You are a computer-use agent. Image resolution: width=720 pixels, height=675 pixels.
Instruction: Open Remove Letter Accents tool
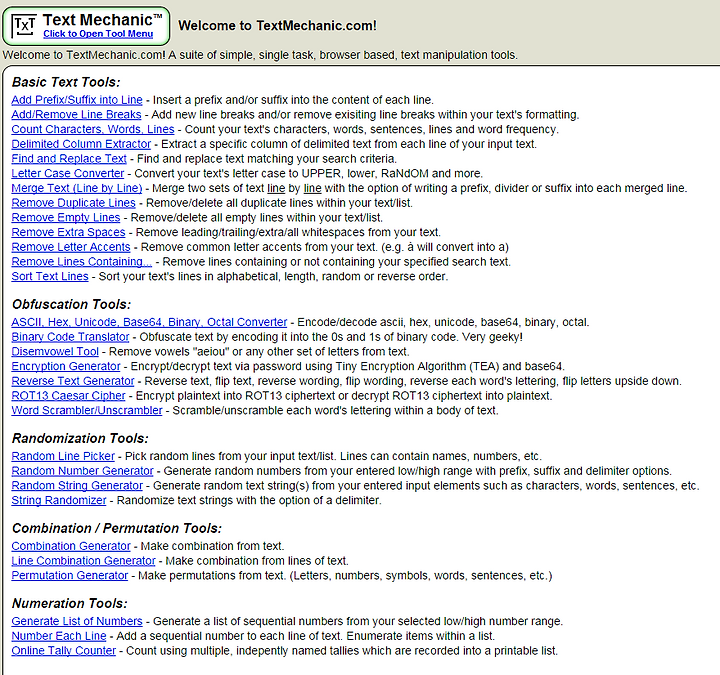71,247
